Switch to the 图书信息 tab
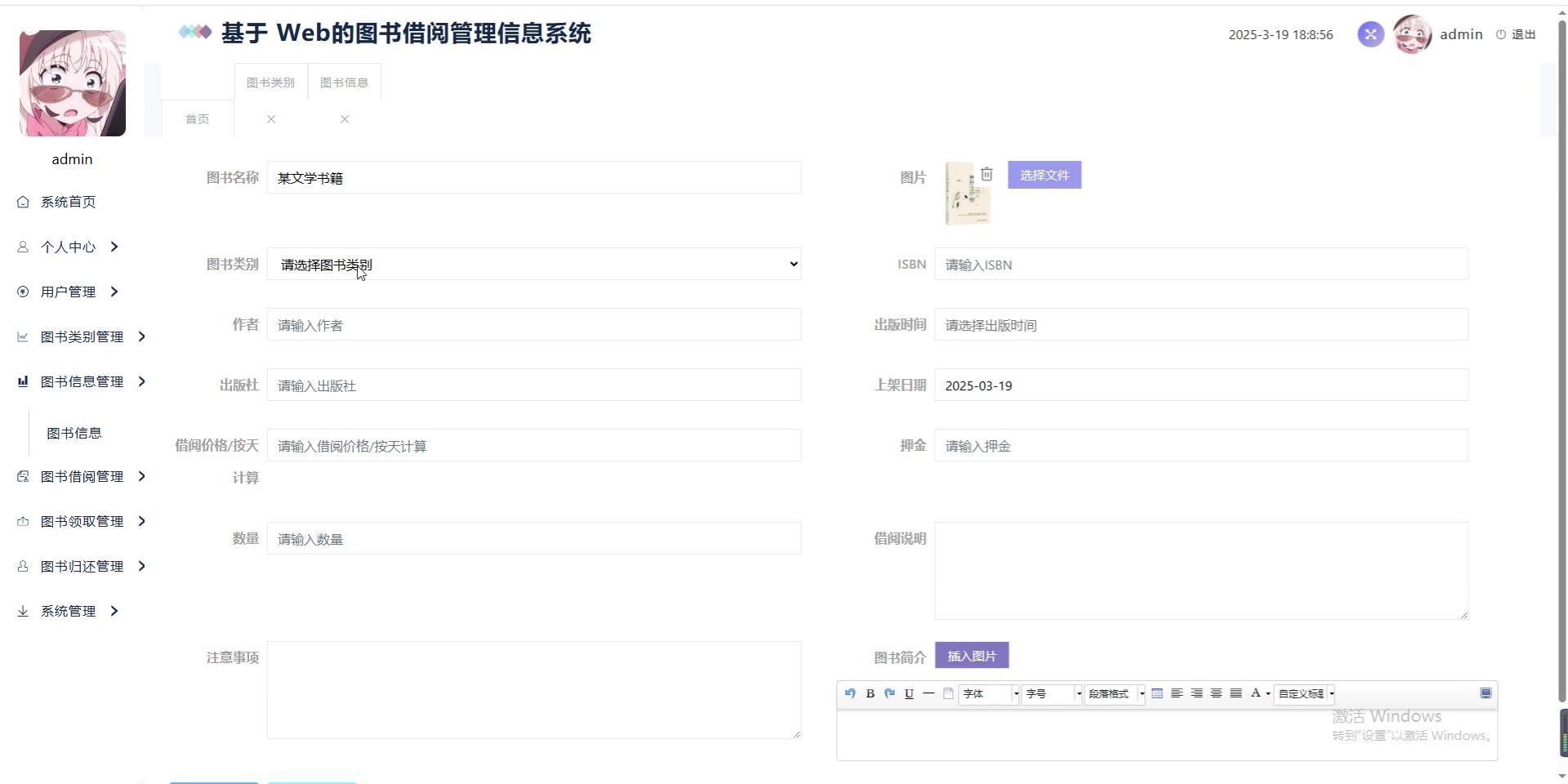This screenshot has height=784, width=1568. click(x=344, y=82)
